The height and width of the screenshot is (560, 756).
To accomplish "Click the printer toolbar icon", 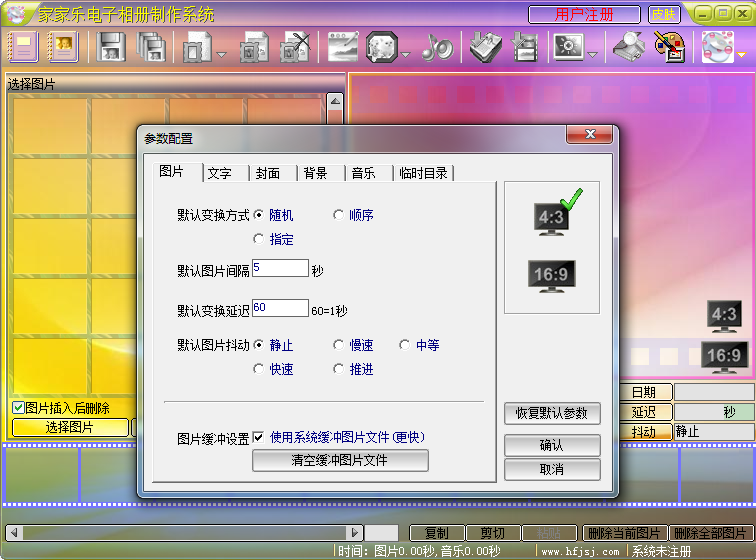I will pyautogui.click(x=628, y=46).
